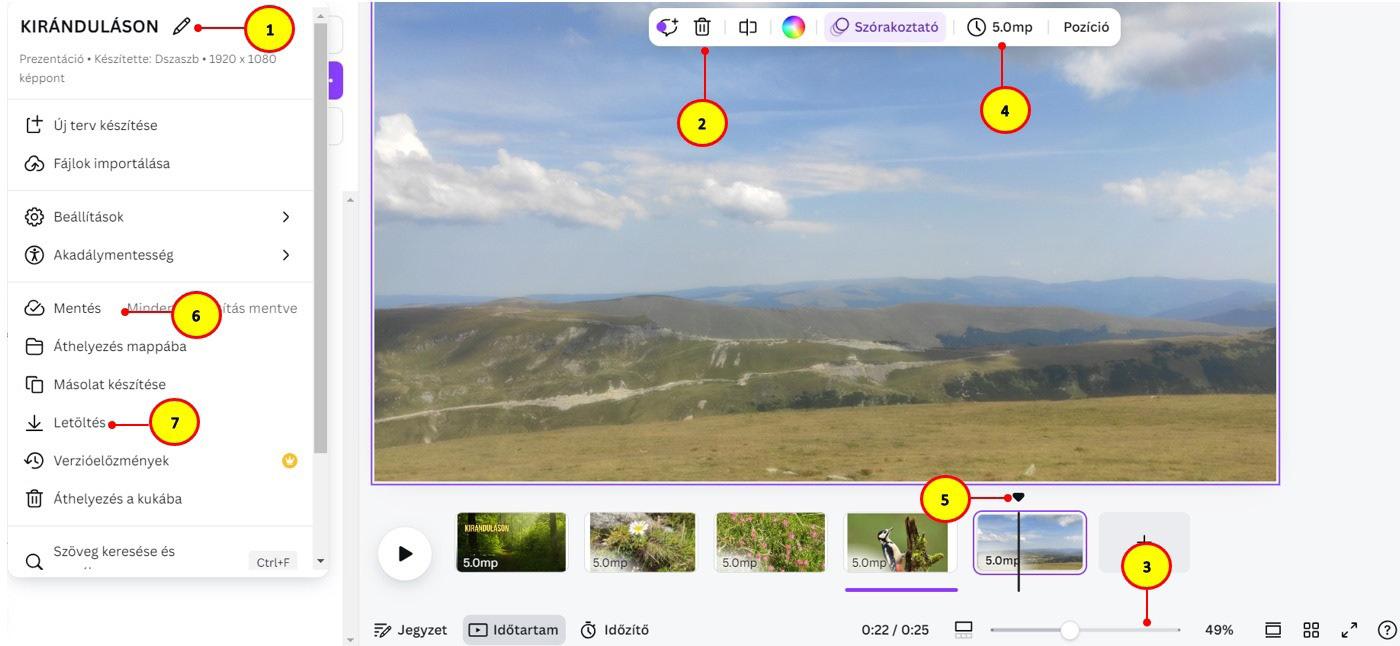
Task: Select the mountain landscape page thumbnail
Action: pos(1030,542)
